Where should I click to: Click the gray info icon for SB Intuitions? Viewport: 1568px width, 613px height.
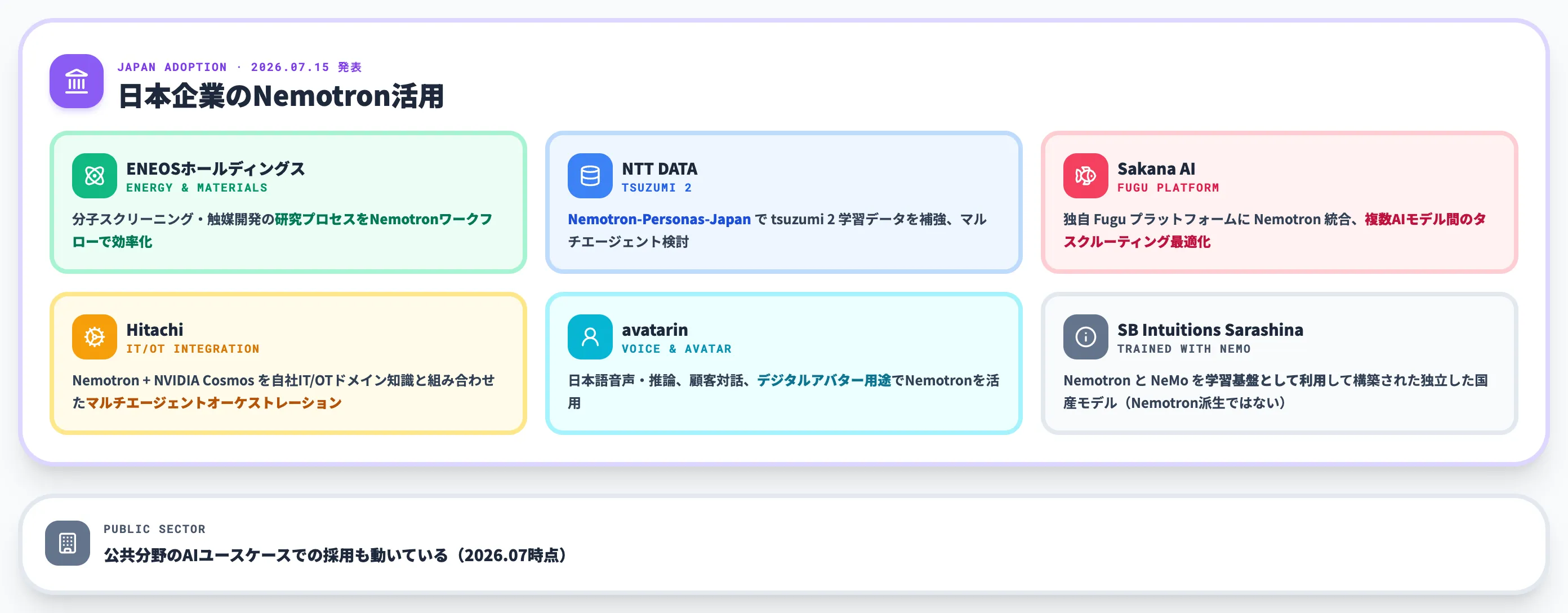(x=1085, y=336)
